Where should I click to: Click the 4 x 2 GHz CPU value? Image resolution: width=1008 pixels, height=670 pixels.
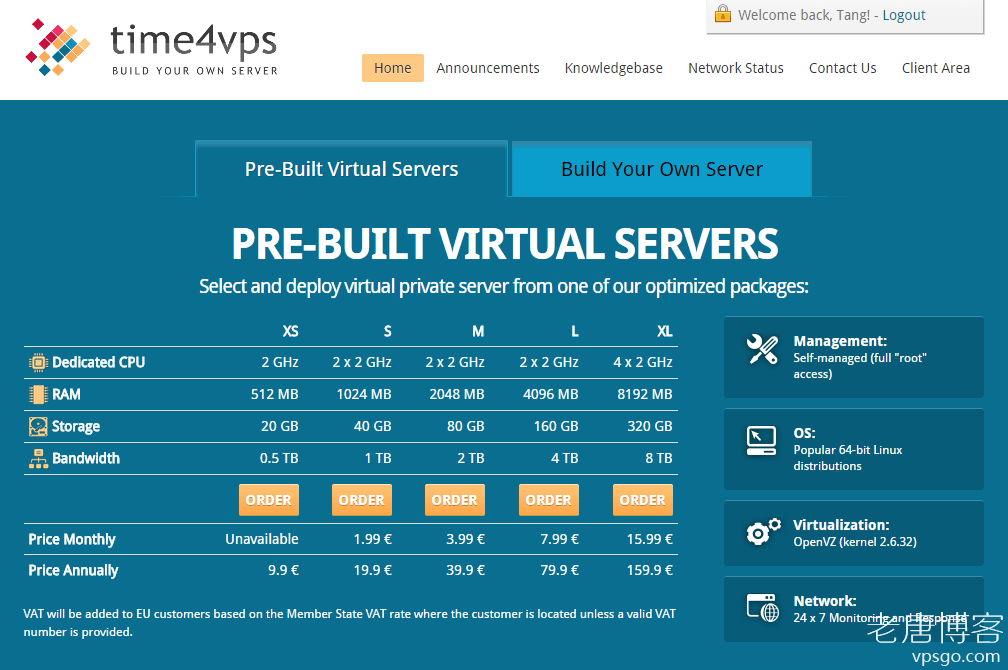(643, 363)
